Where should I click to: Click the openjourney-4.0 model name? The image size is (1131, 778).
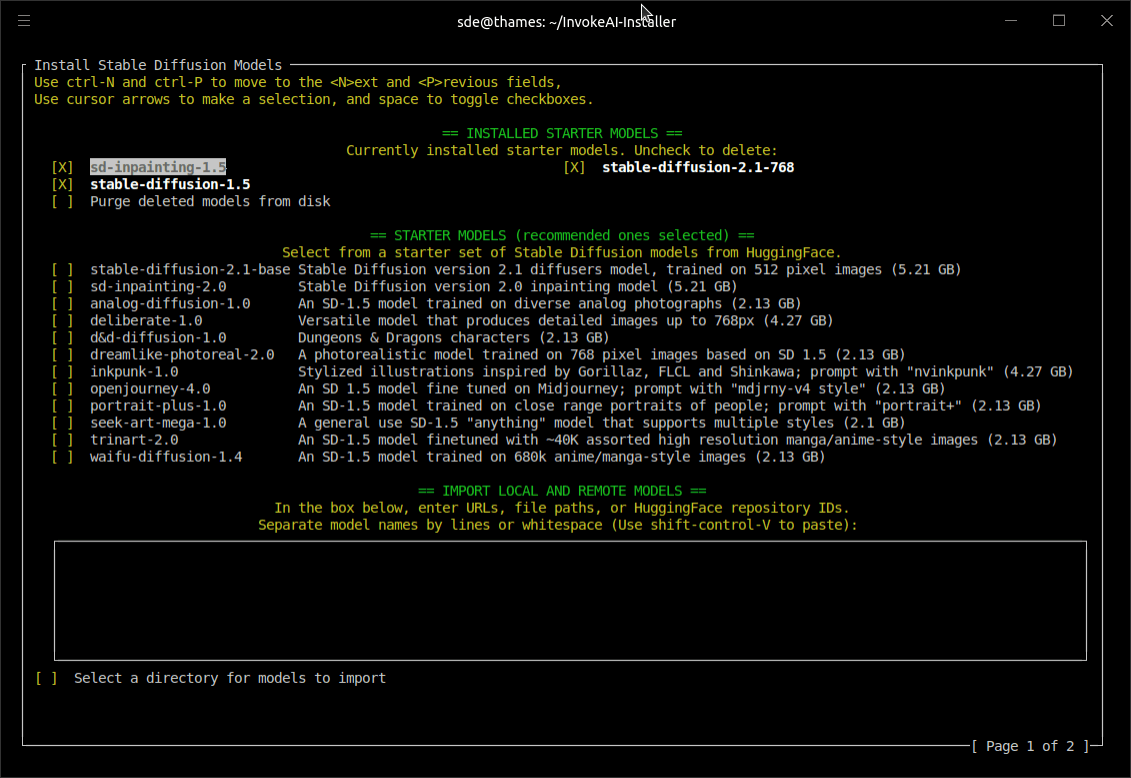[x=150, y=389]
